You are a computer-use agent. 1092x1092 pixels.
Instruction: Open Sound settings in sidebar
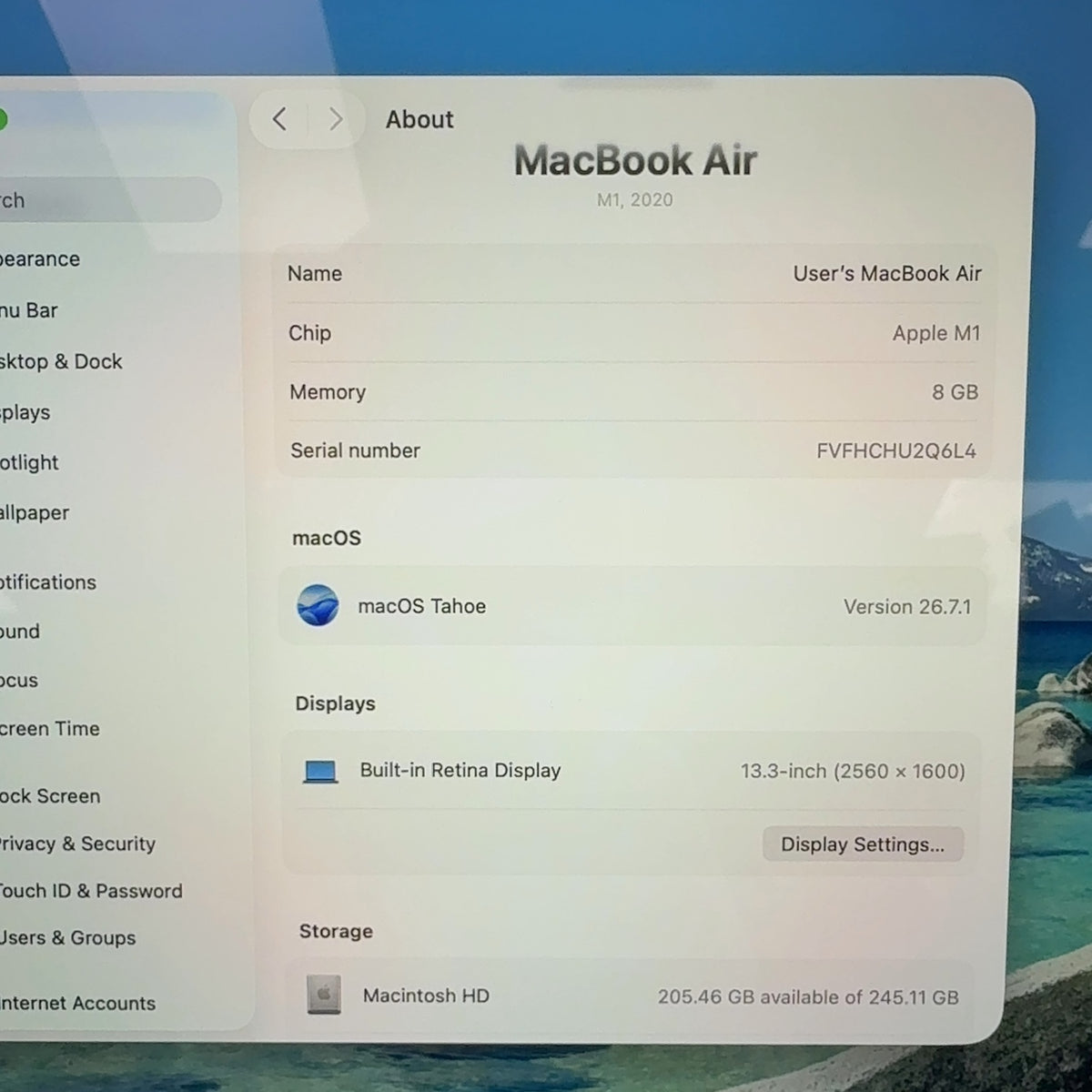pyautogui.click(x=20, y=632)
